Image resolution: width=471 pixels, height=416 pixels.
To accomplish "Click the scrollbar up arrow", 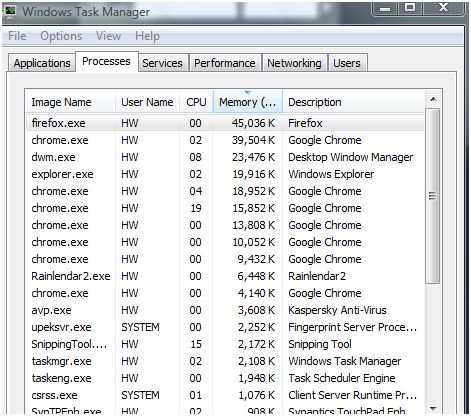I will 433,99.
